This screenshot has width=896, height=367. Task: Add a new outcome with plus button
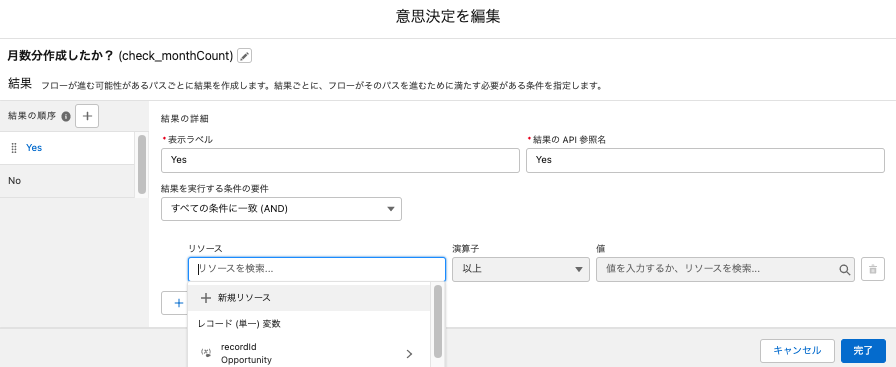tap(87, 116)
